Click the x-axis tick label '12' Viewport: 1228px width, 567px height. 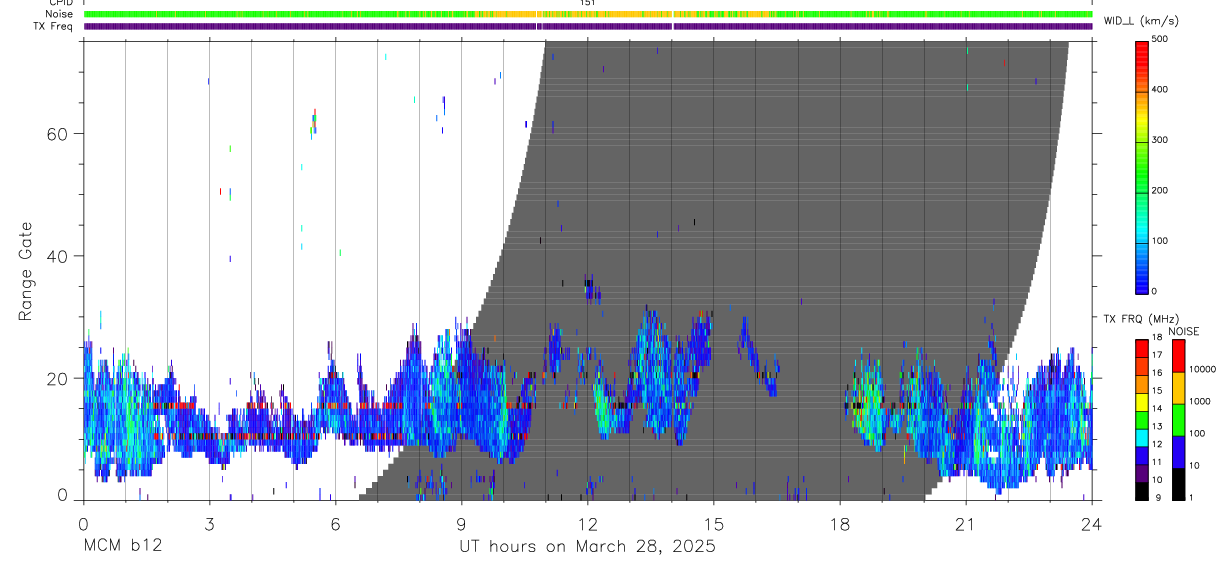[x=587, y=523]
